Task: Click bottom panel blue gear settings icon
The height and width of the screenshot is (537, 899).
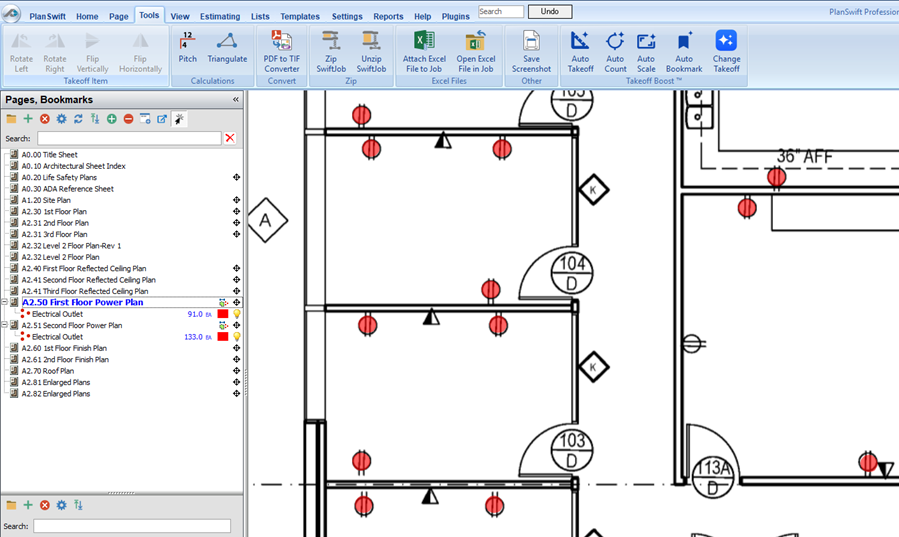Action: click(61, 505)
